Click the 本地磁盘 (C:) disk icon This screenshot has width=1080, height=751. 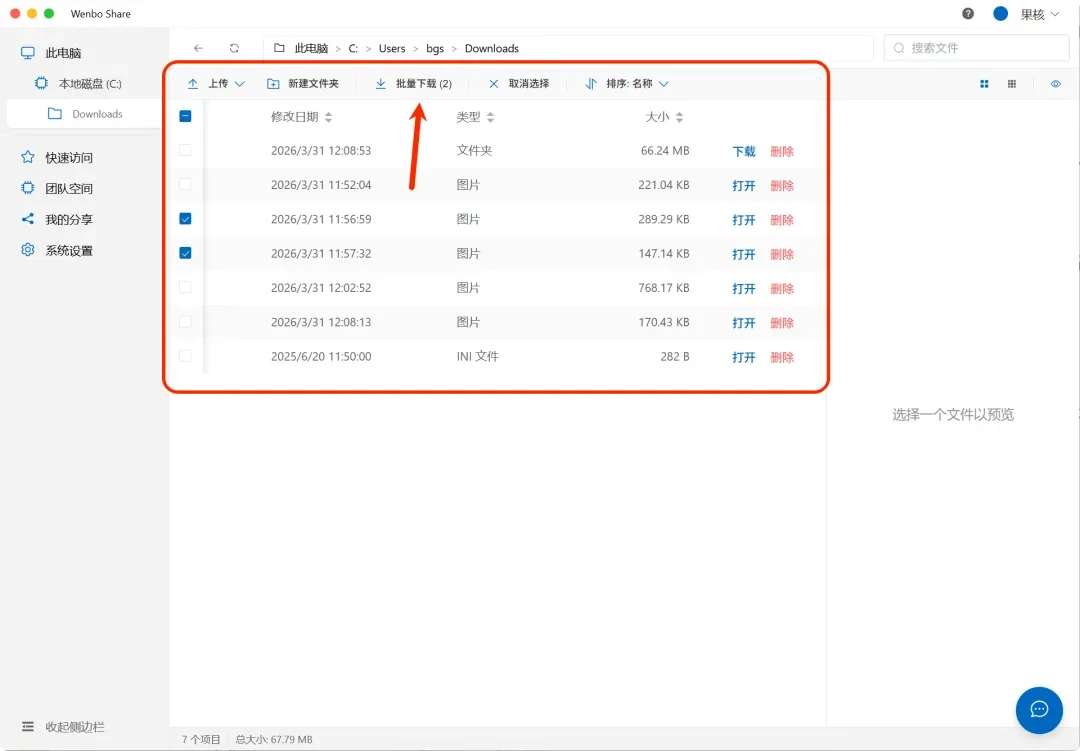pos(41,83)
